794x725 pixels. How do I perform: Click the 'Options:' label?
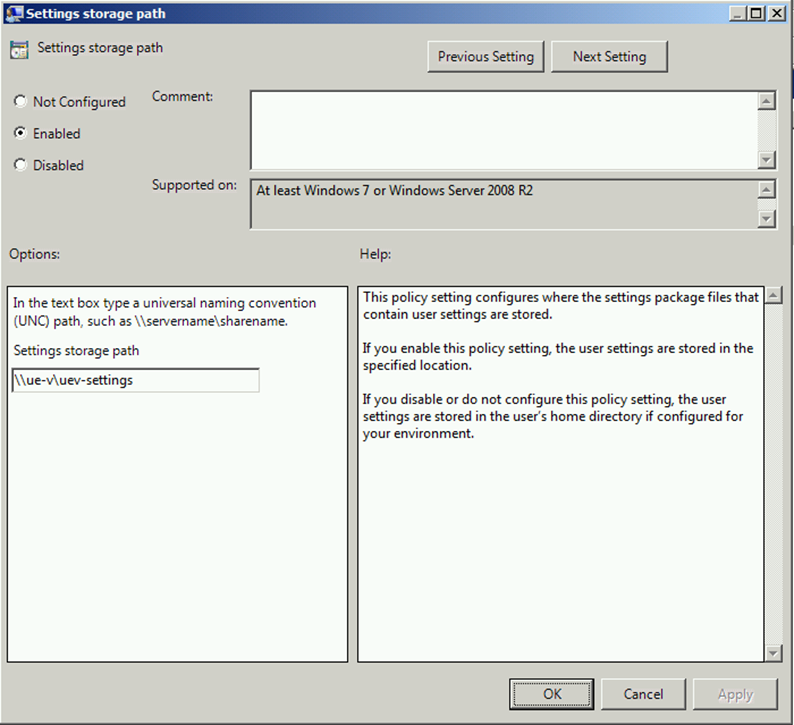(34, 254)
